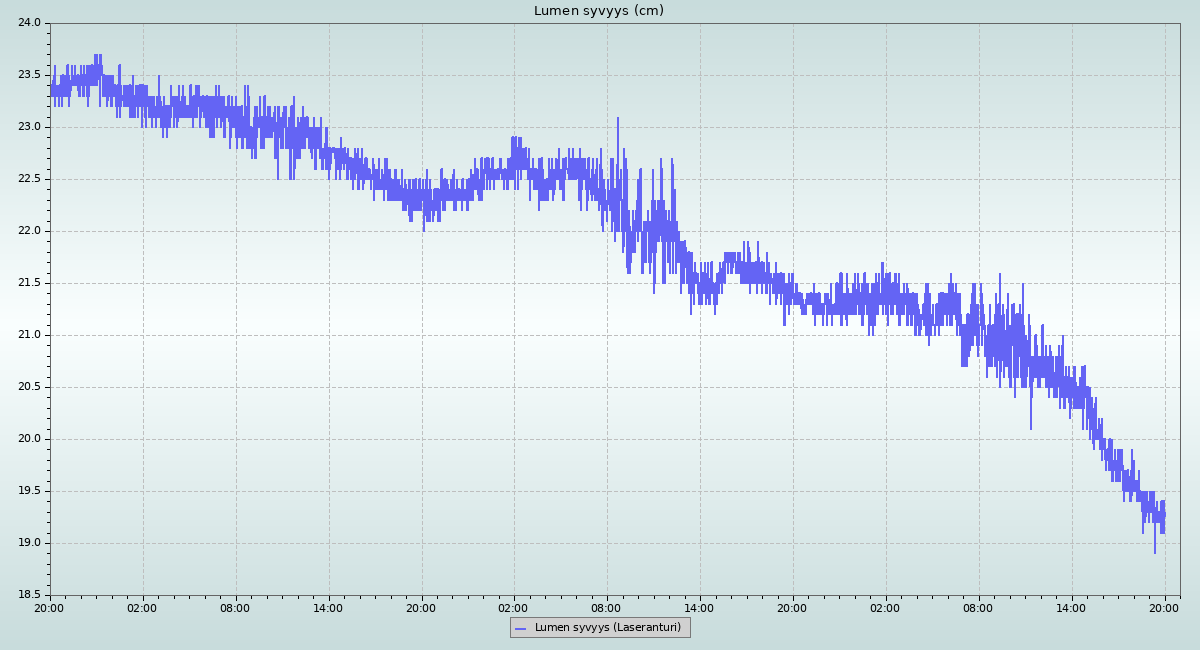Select the 19.0 y-axis tick label
Viewport: 1200px width, 650px height.
tap(29, 543)
